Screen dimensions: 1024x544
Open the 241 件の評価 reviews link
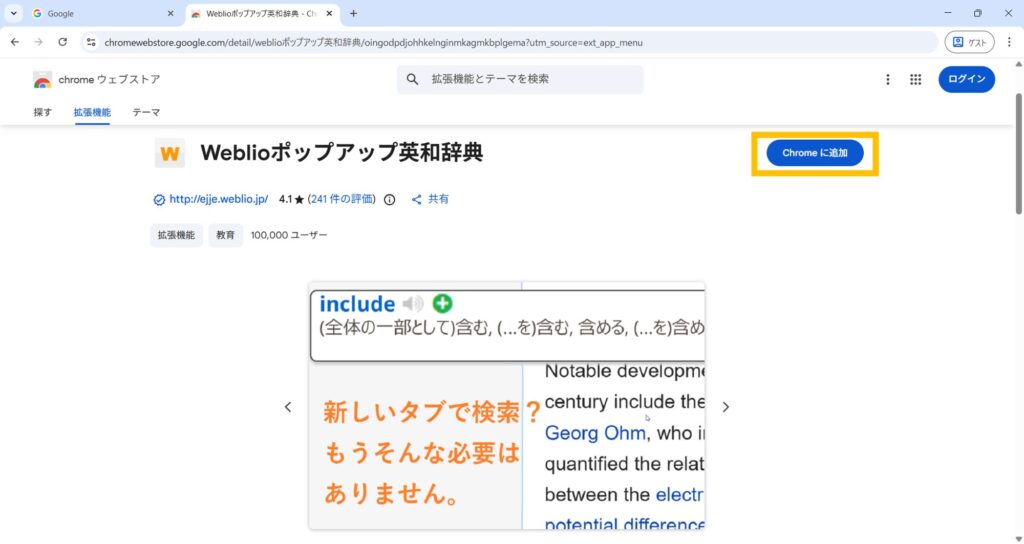point(342,199)
